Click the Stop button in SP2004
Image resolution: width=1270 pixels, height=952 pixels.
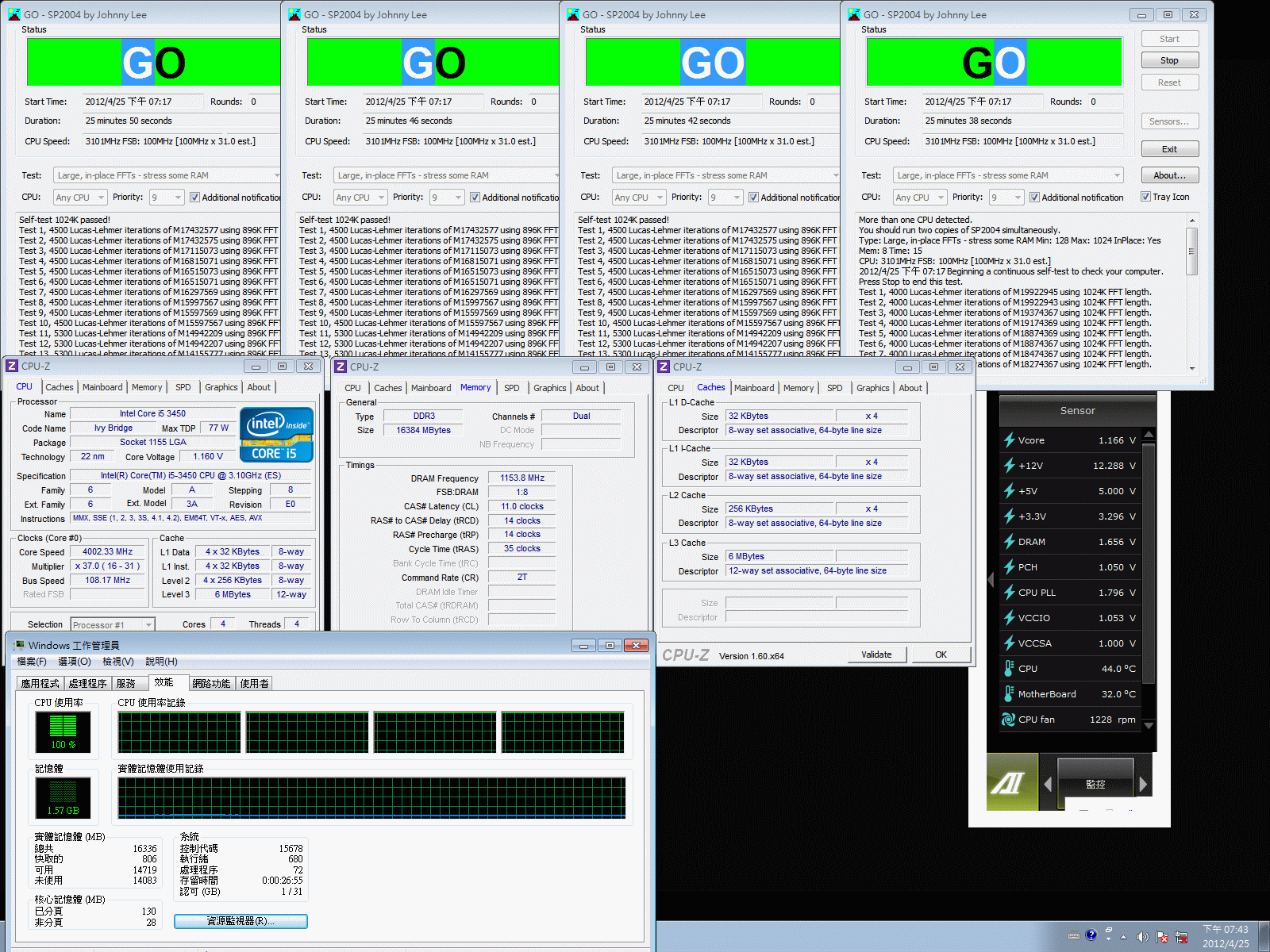click(x=1169, y=60)
